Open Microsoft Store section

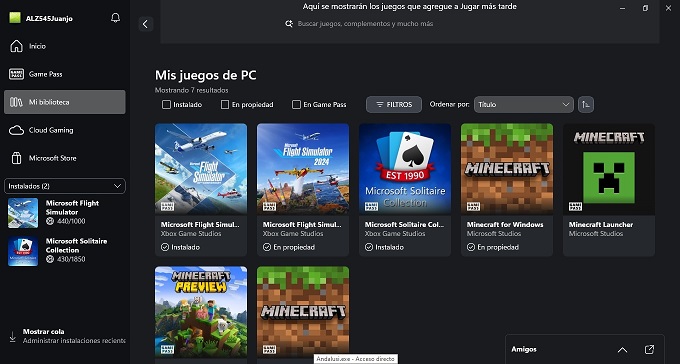tap(65, 158)
